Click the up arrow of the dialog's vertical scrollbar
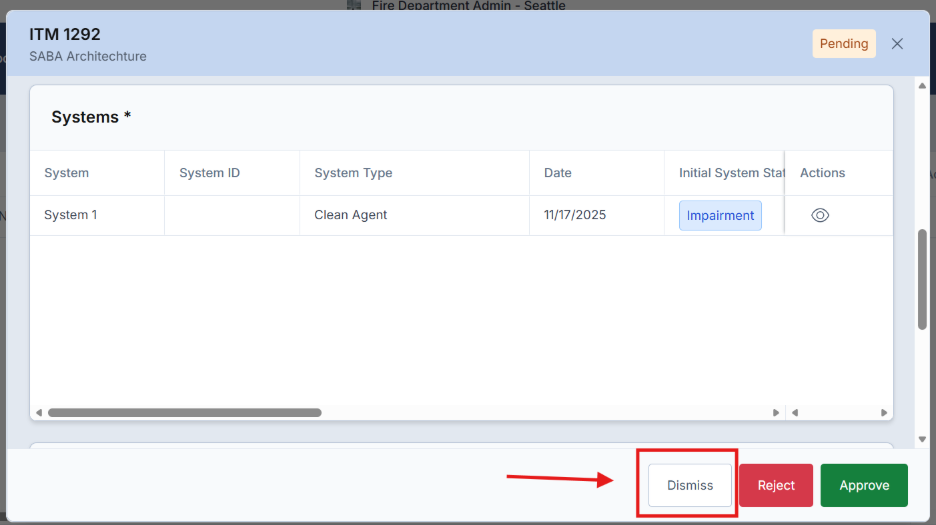This screenshot has height=525, width=936. [922, 87]
